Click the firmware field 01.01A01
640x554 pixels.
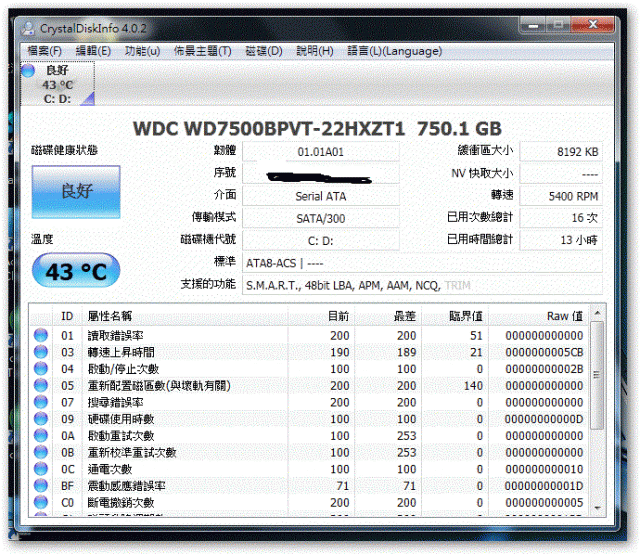pyautogui.click(x=321, y=152)
